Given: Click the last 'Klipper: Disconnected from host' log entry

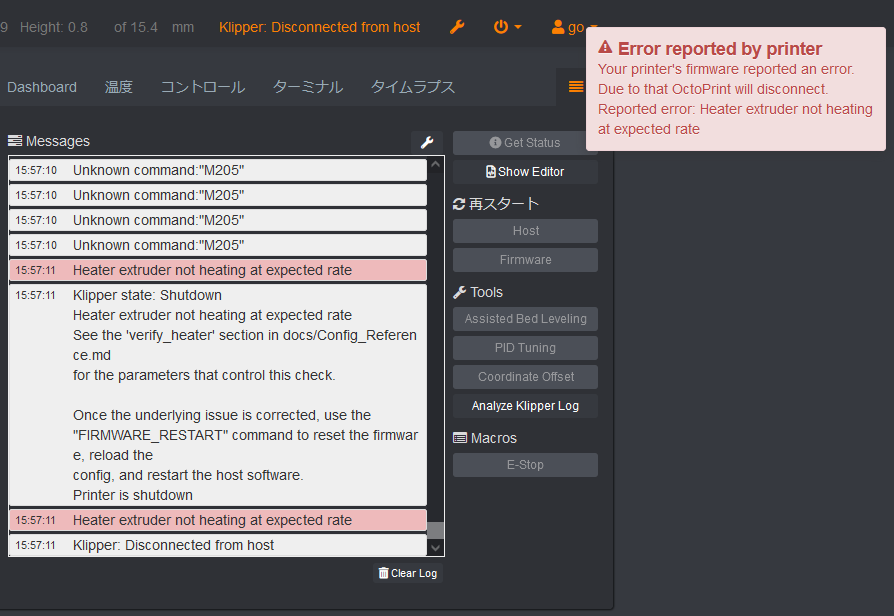Looking at the screenshot, I should (x=218, y=545).
